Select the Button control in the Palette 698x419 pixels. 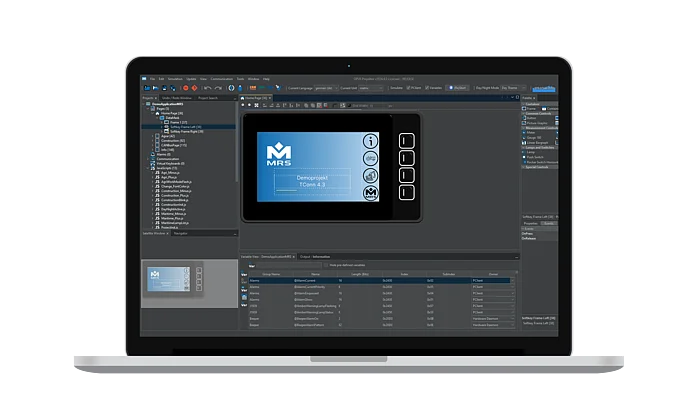coord(529,118)
